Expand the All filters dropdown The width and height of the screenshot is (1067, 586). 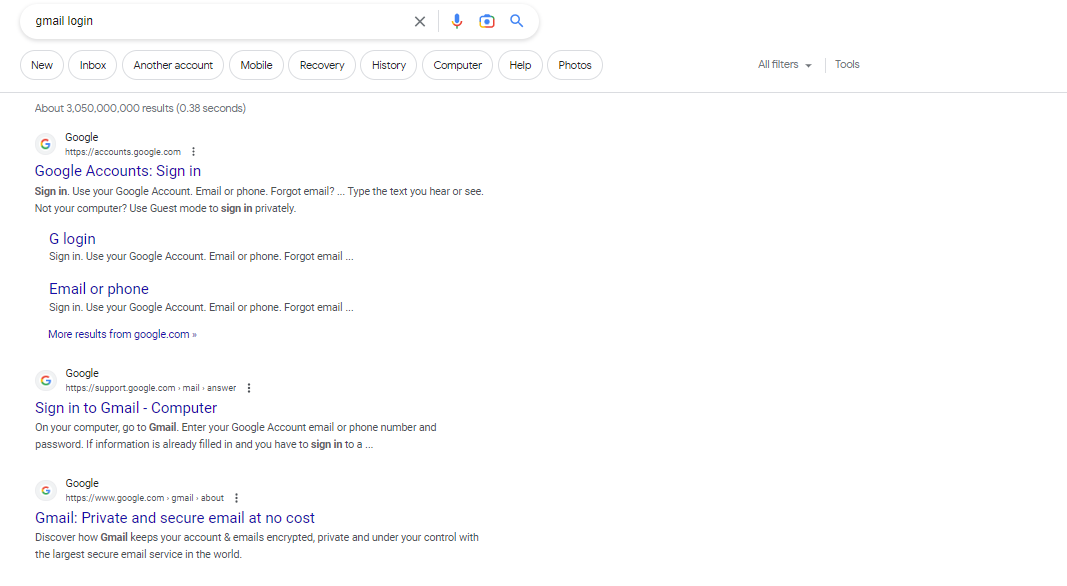coord(785,65)
